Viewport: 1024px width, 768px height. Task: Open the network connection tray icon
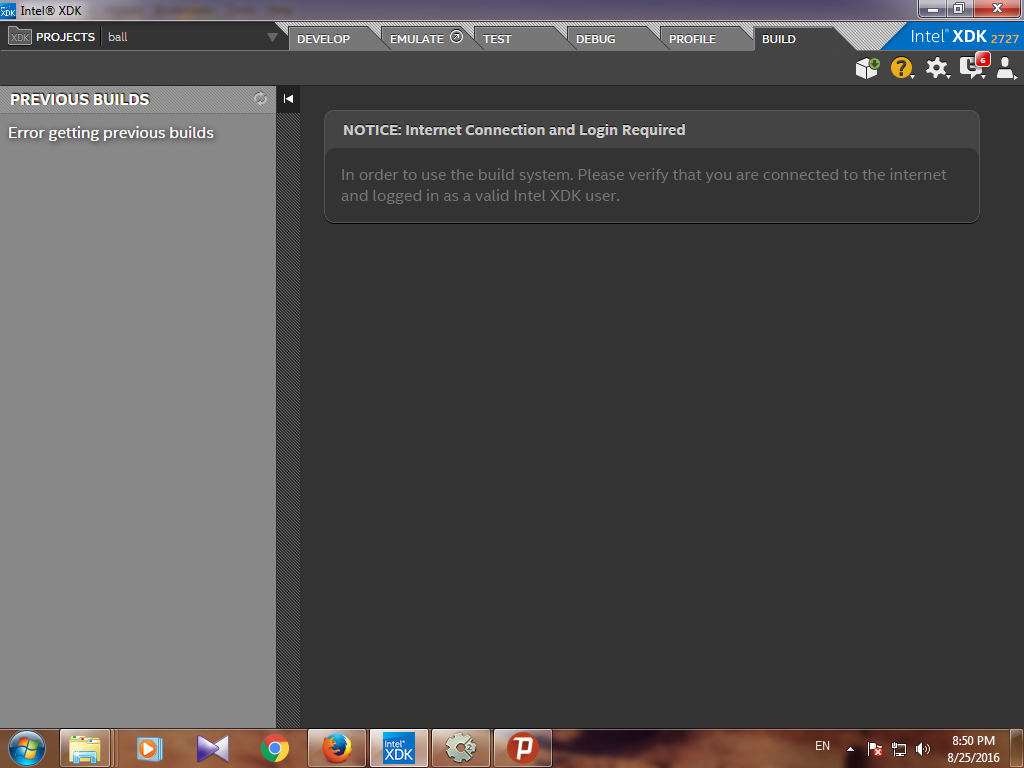pos(899,749)
